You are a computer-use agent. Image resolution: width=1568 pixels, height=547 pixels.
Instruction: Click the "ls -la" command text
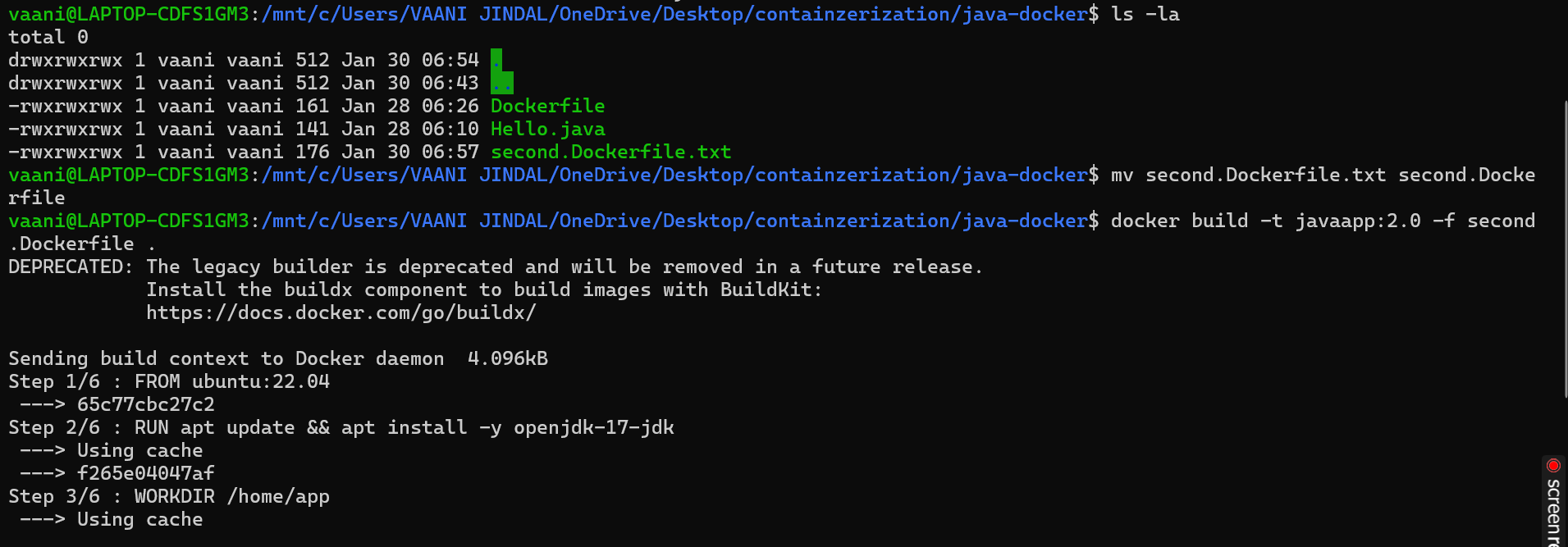(x=1145, y=14)
